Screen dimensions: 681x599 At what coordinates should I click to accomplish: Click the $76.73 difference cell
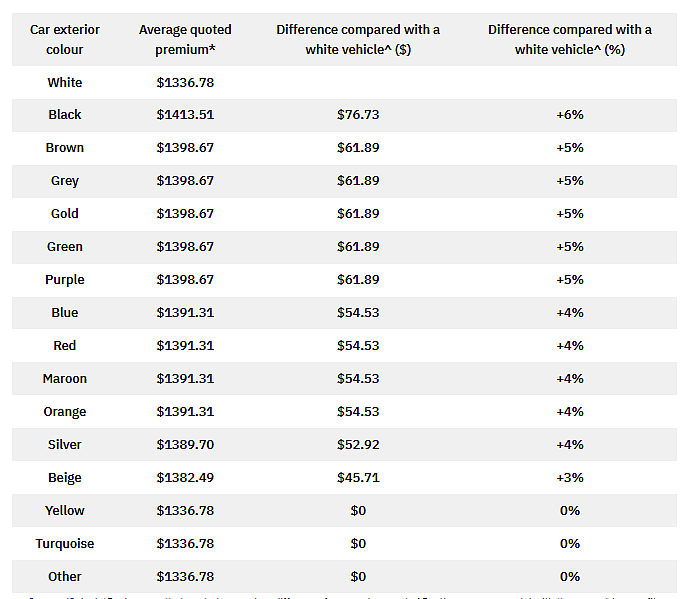click(358, 115)
